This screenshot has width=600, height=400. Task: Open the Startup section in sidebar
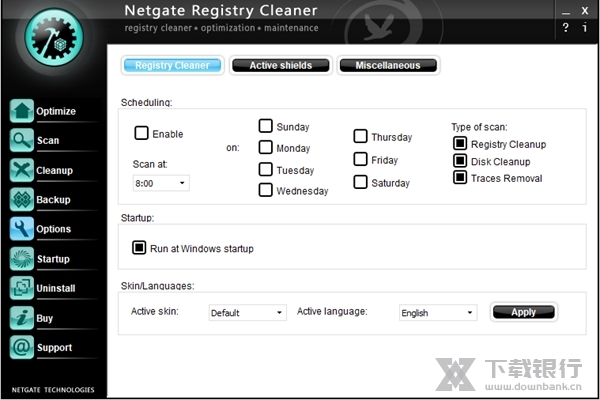[53, 259]
